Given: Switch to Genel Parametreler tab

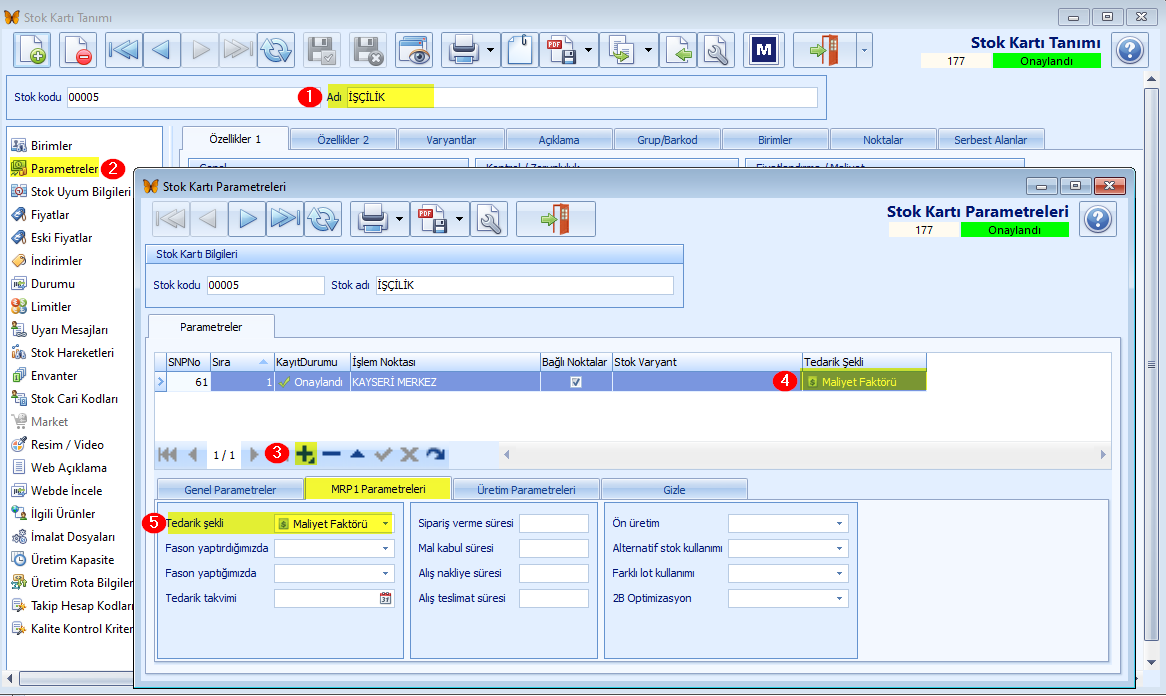Looking at the screenshot, I should 230,489.
